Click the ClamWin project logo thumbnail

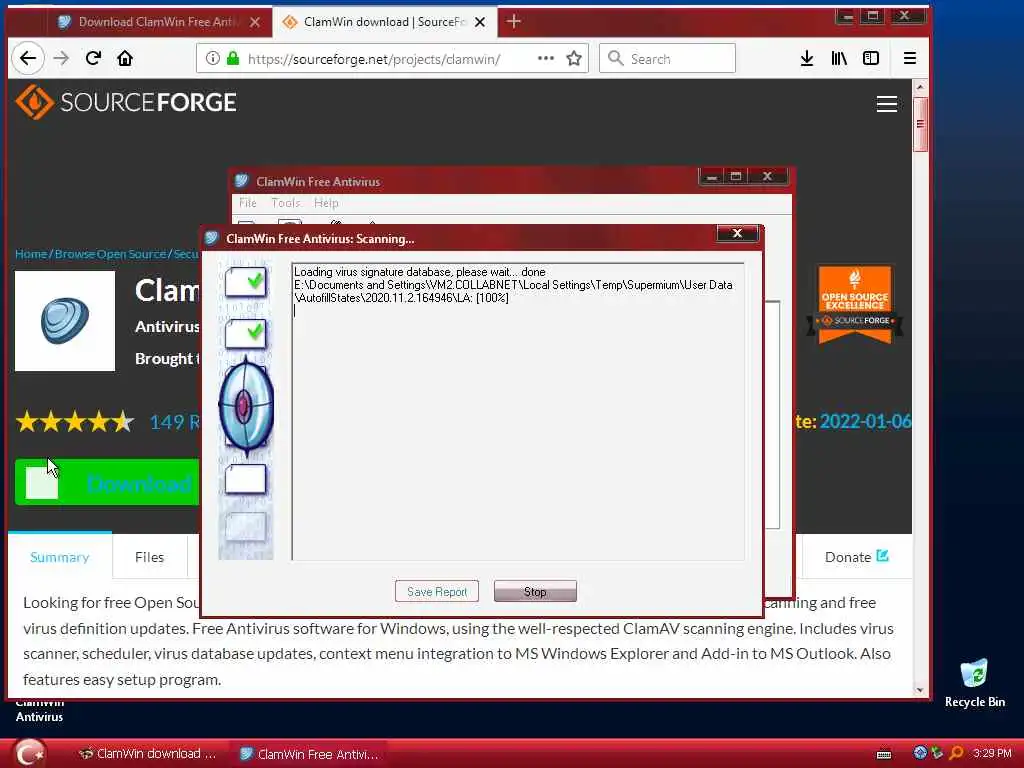[65, 321]
